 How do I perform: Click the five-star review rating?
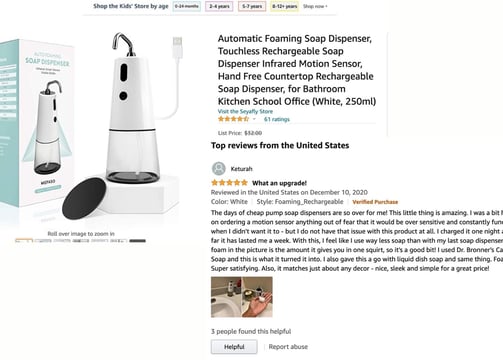[x=229, y=183]
